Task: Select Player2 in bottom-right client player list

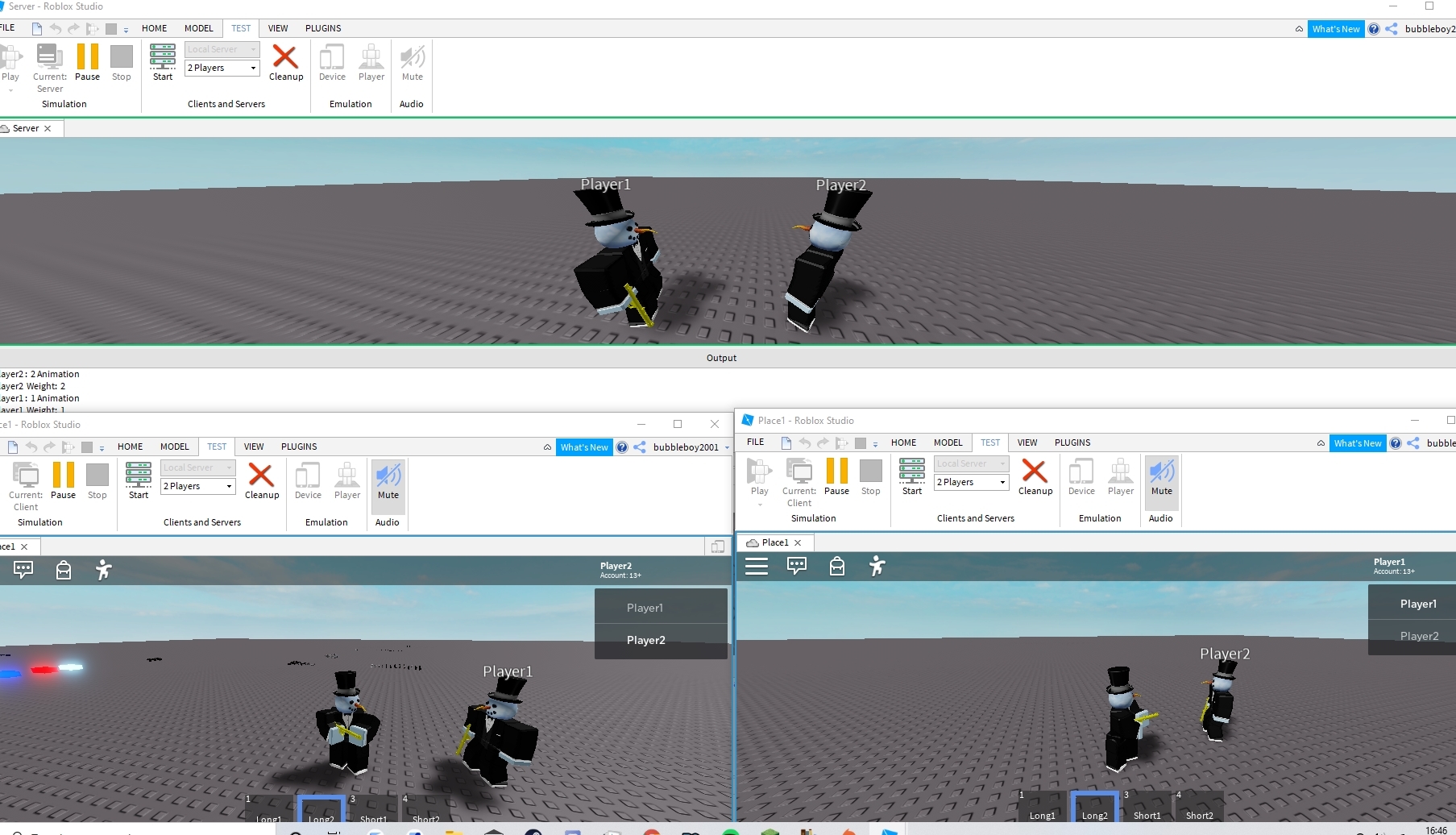Action: point(1412,636)
